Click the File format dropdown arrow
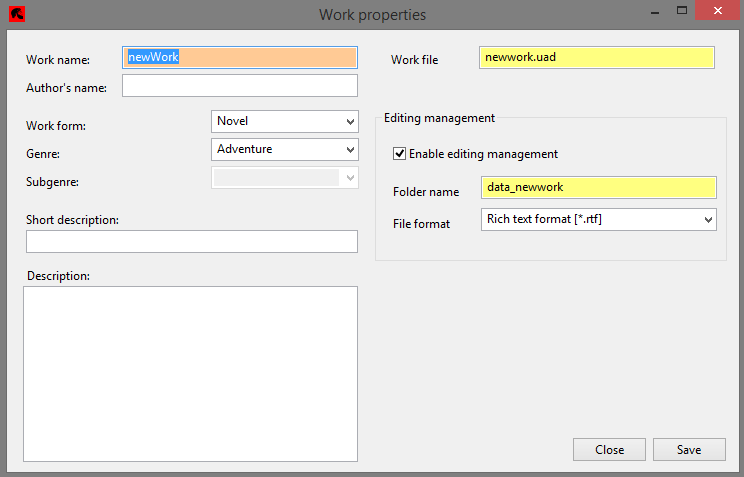The width and height of the screenshot is (744, 477). pos(708,220)
